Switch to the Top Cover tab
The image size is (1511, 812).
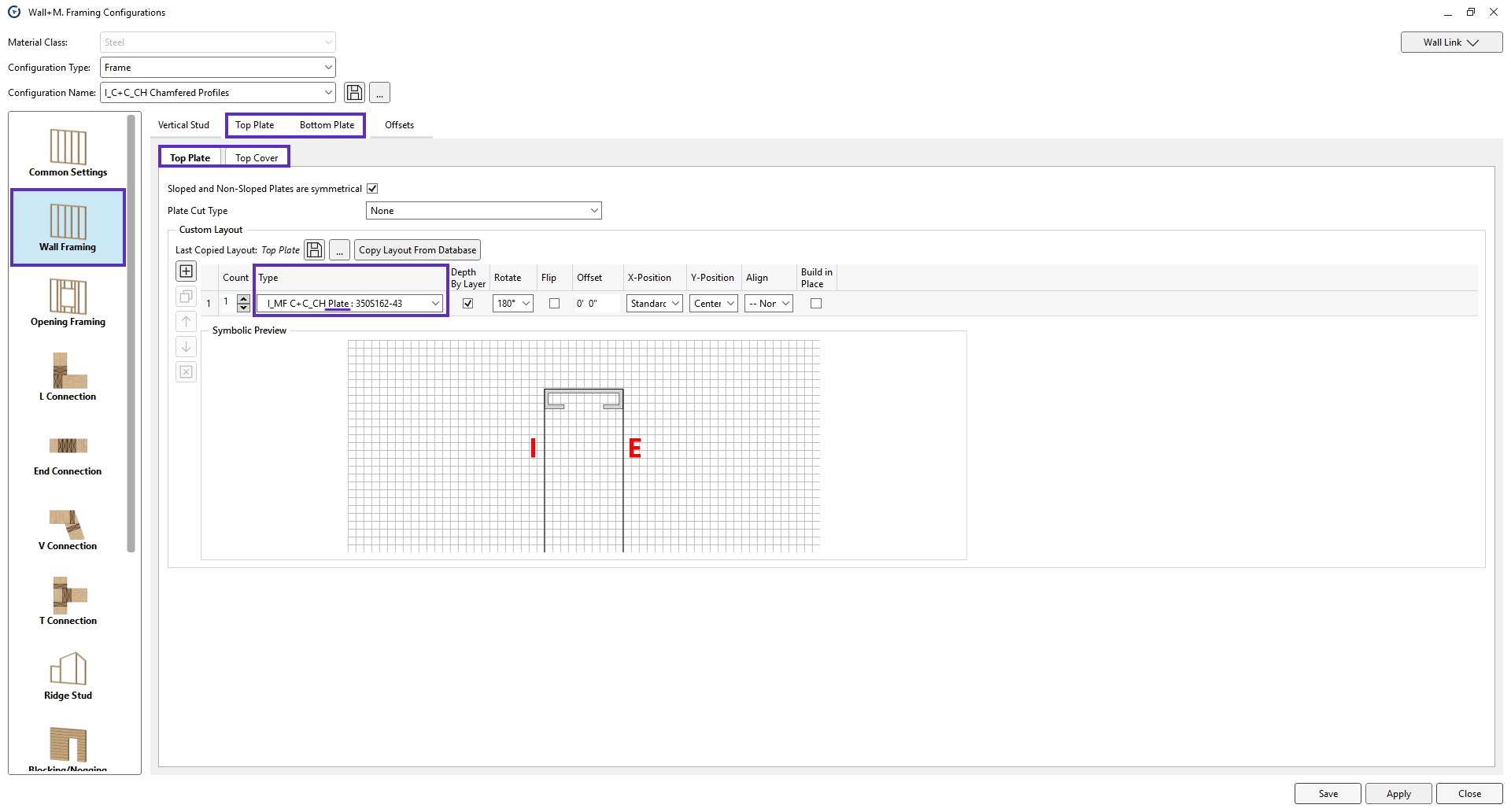point(257,158)
